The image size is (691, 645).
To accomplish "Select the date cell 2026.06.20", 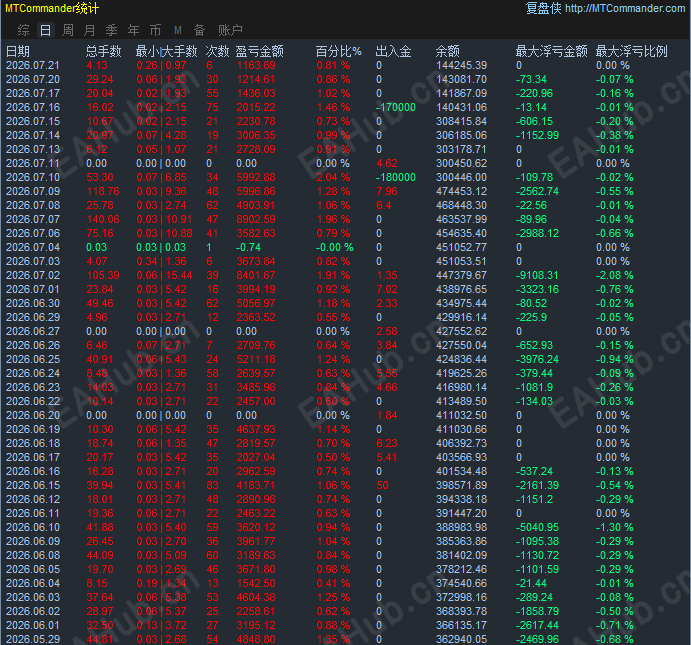I will 33,415.
